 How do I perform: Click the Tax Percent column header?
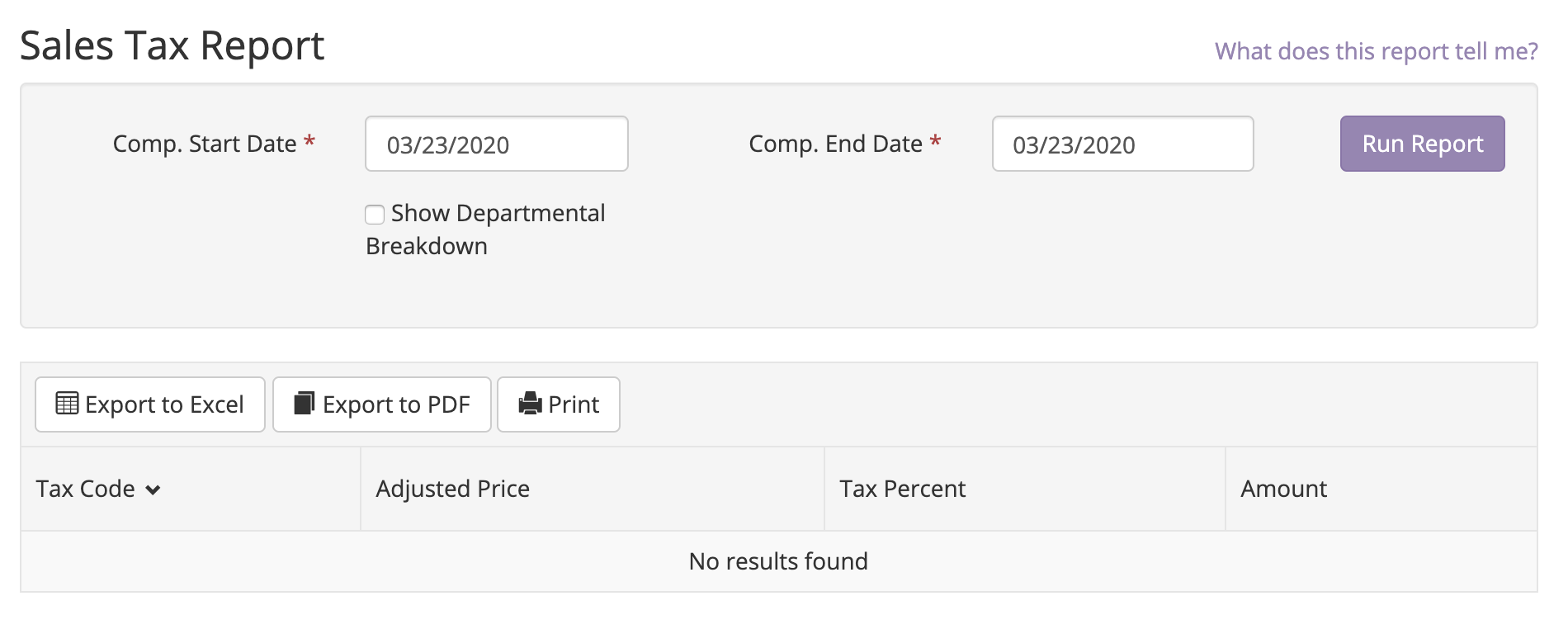(x=902, y=489)
